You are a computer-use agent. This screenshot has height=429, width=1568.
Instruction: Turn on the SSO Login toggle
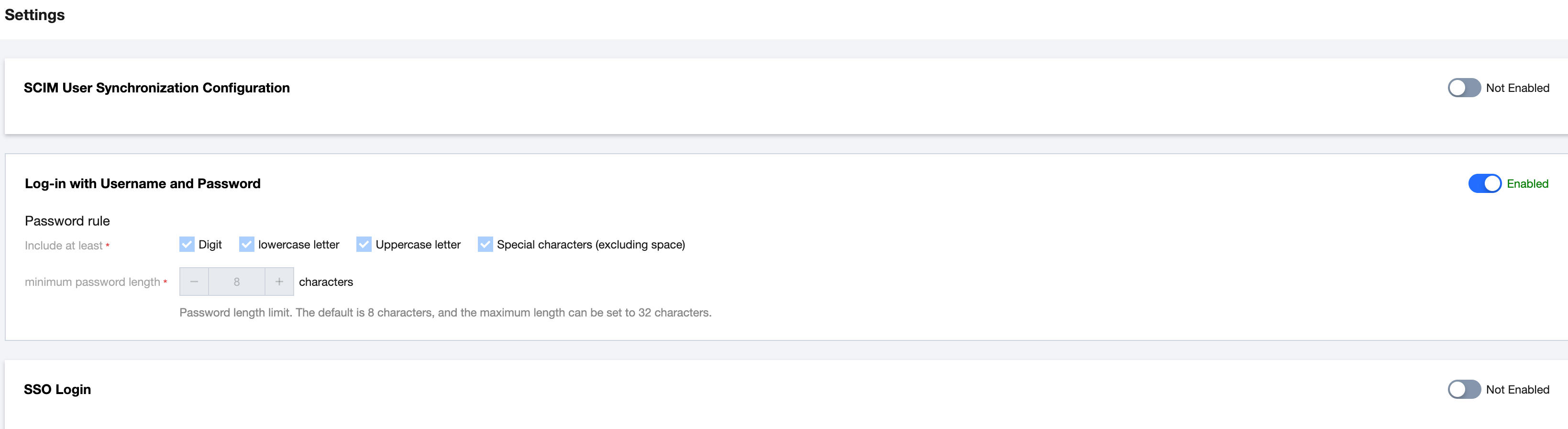coord(1463,389)
